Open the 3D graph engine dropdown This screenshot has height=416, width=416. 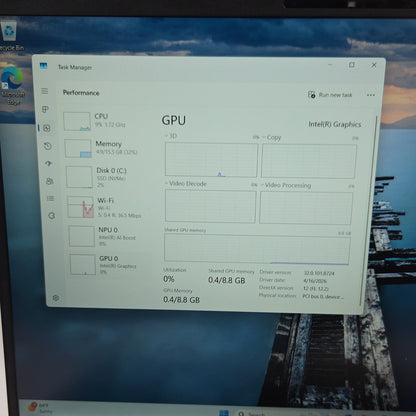coord(171,136)
